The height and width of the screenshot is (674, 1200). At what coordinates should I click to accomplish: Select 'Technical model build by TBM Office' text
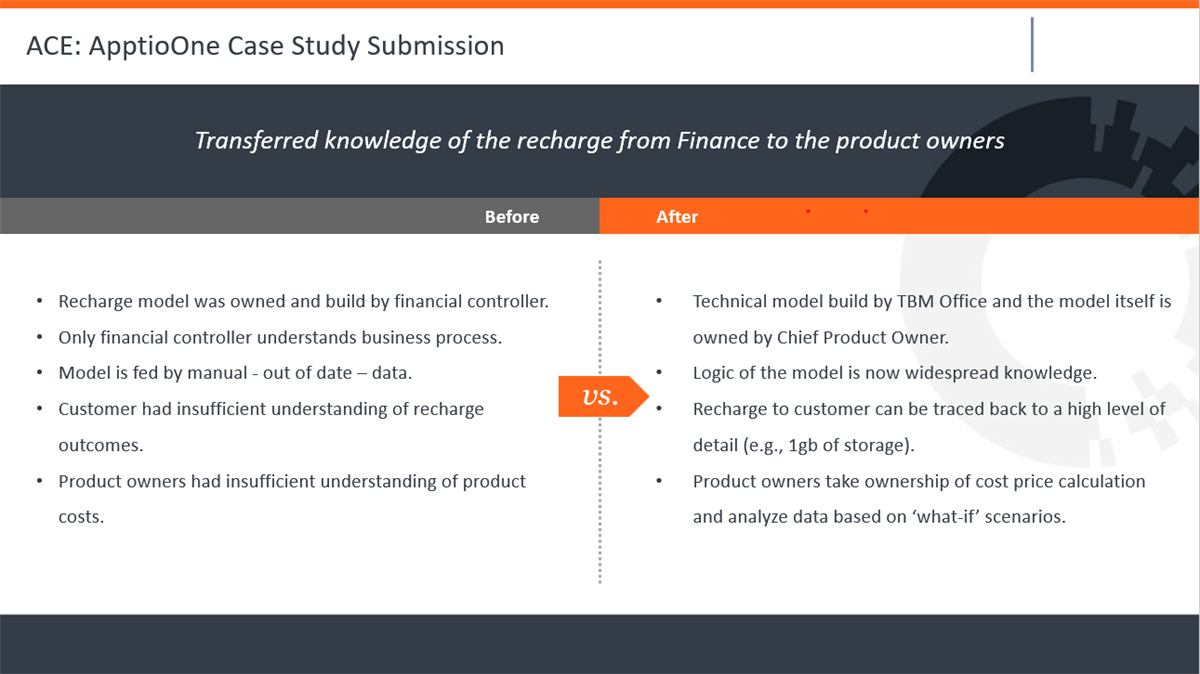(932, 319)
